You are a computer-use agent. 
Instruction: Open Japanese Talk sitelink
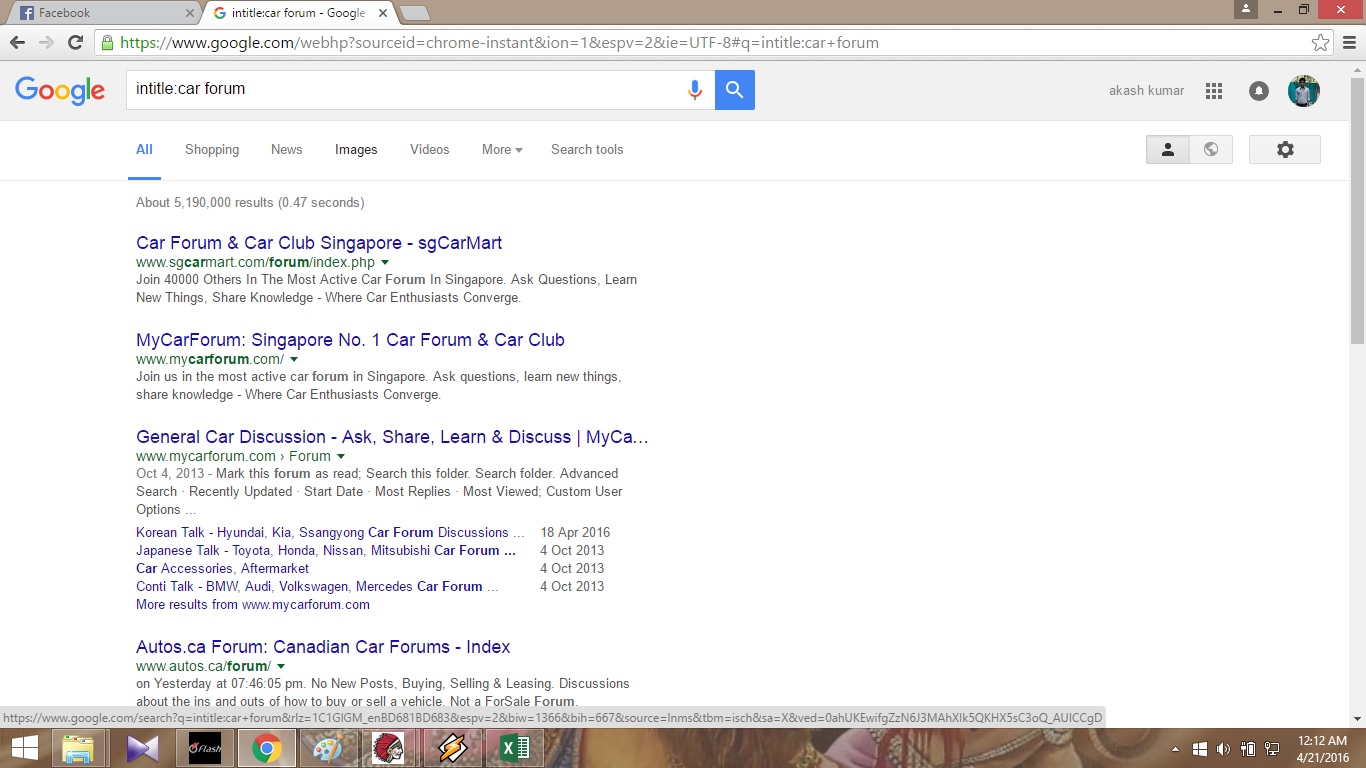[326, 550]
